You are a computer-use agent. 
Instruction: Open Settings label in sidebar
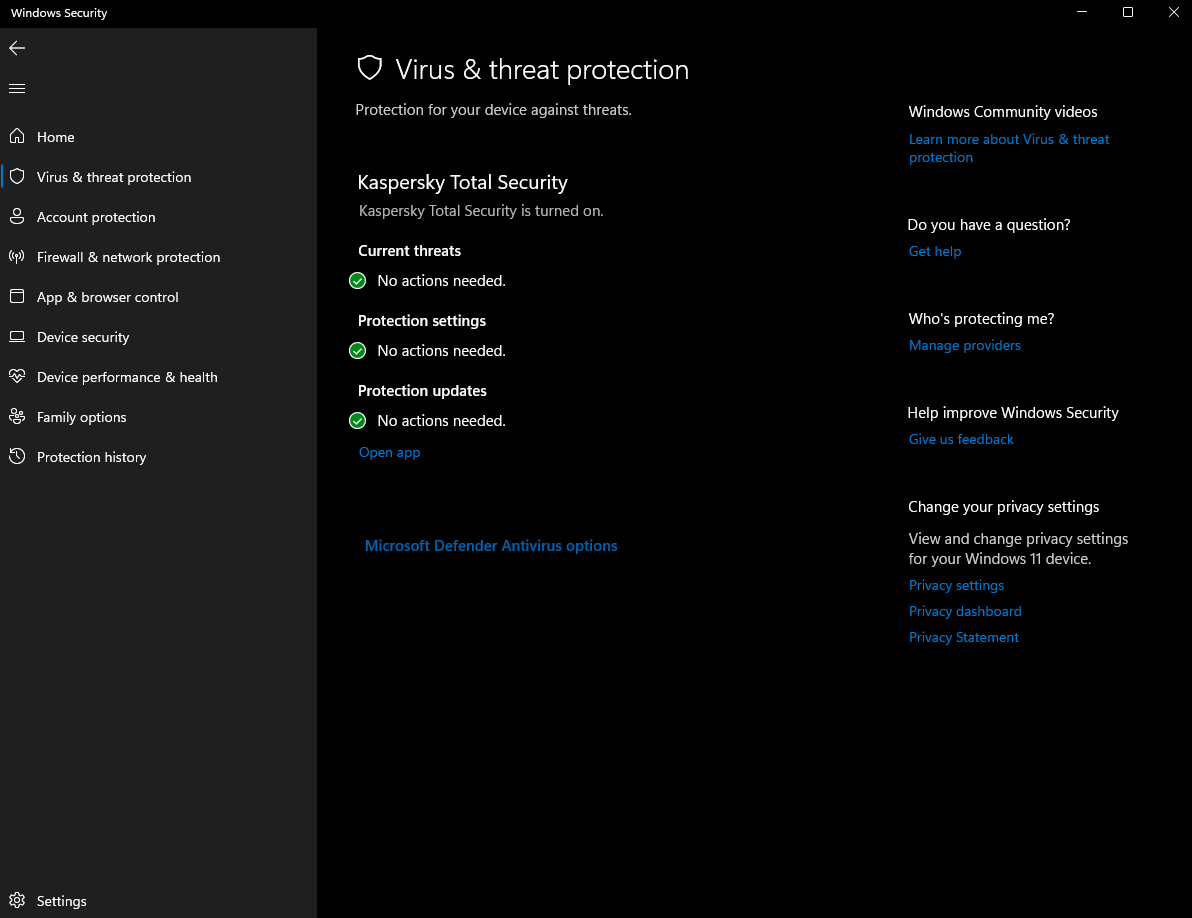click(x=62, y=901)
